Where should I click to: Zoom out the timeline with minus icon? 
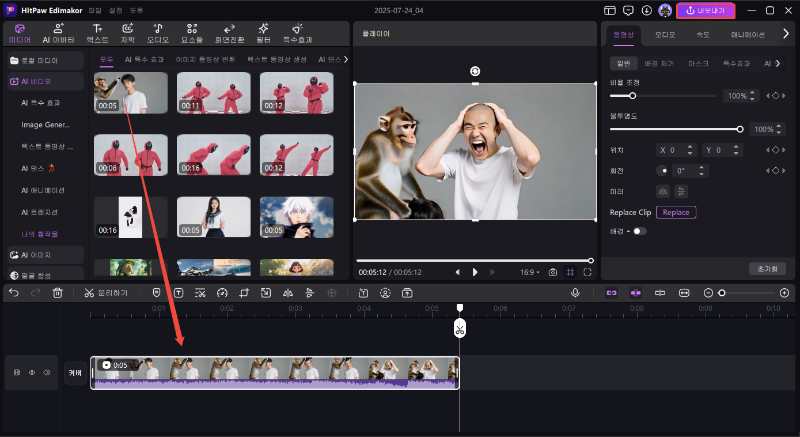[x=708, y=293]
